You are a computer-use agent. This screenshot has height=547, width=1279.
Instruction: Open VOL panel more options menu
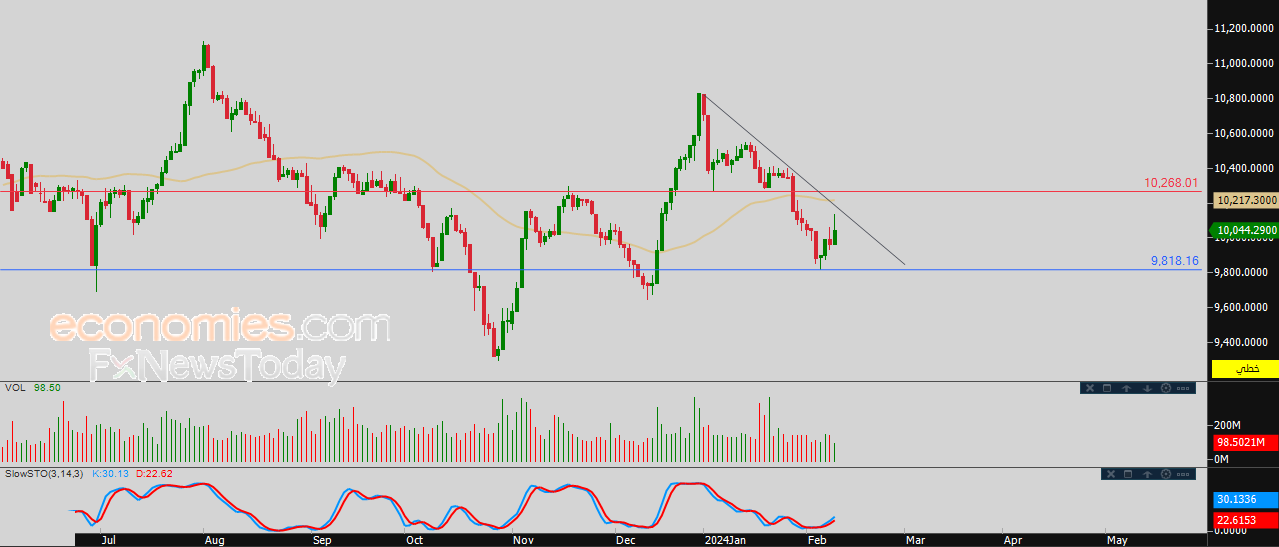1183,388
